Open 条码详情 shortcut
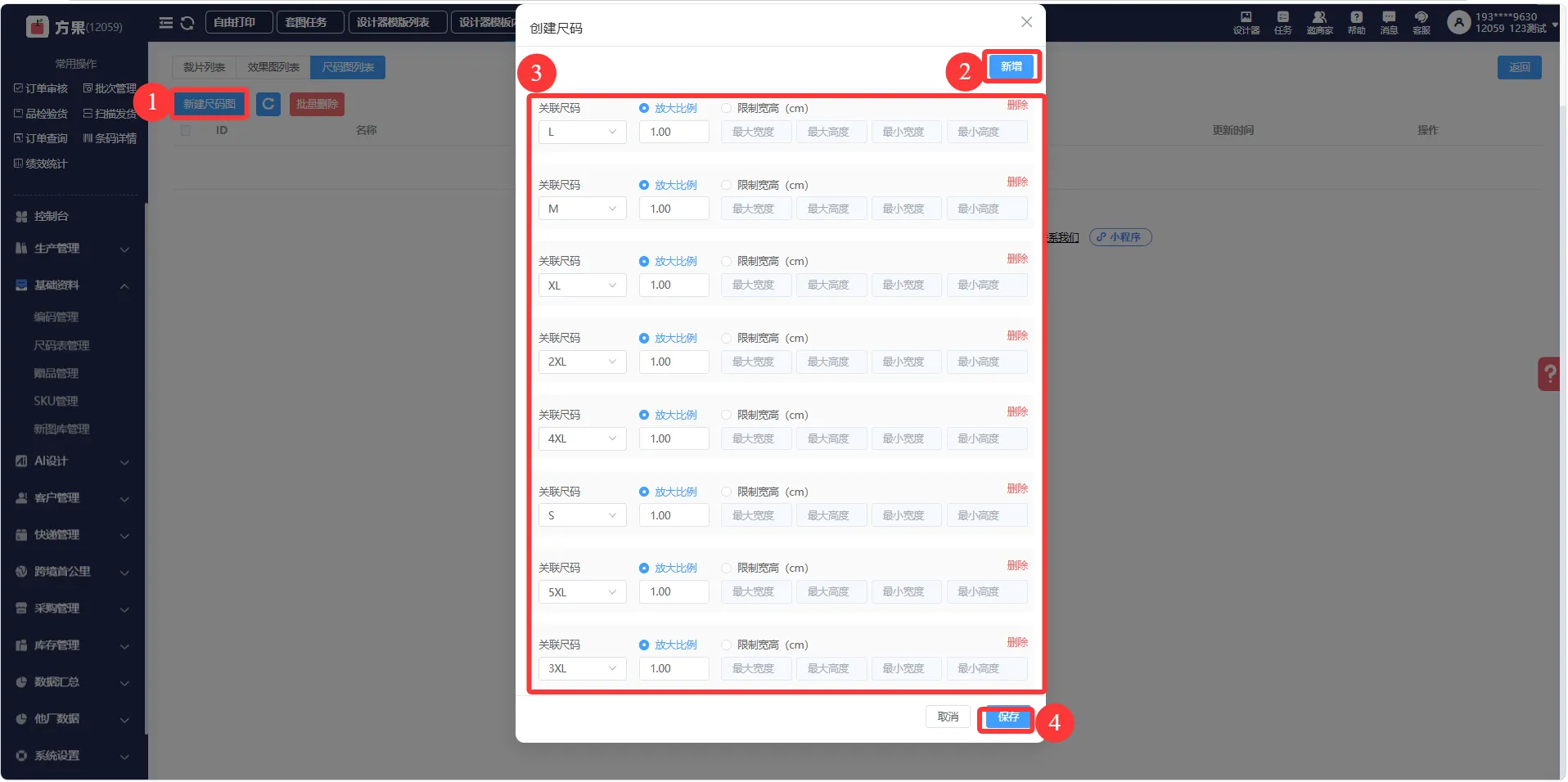 pyautogui.click(x=110, y=138)
